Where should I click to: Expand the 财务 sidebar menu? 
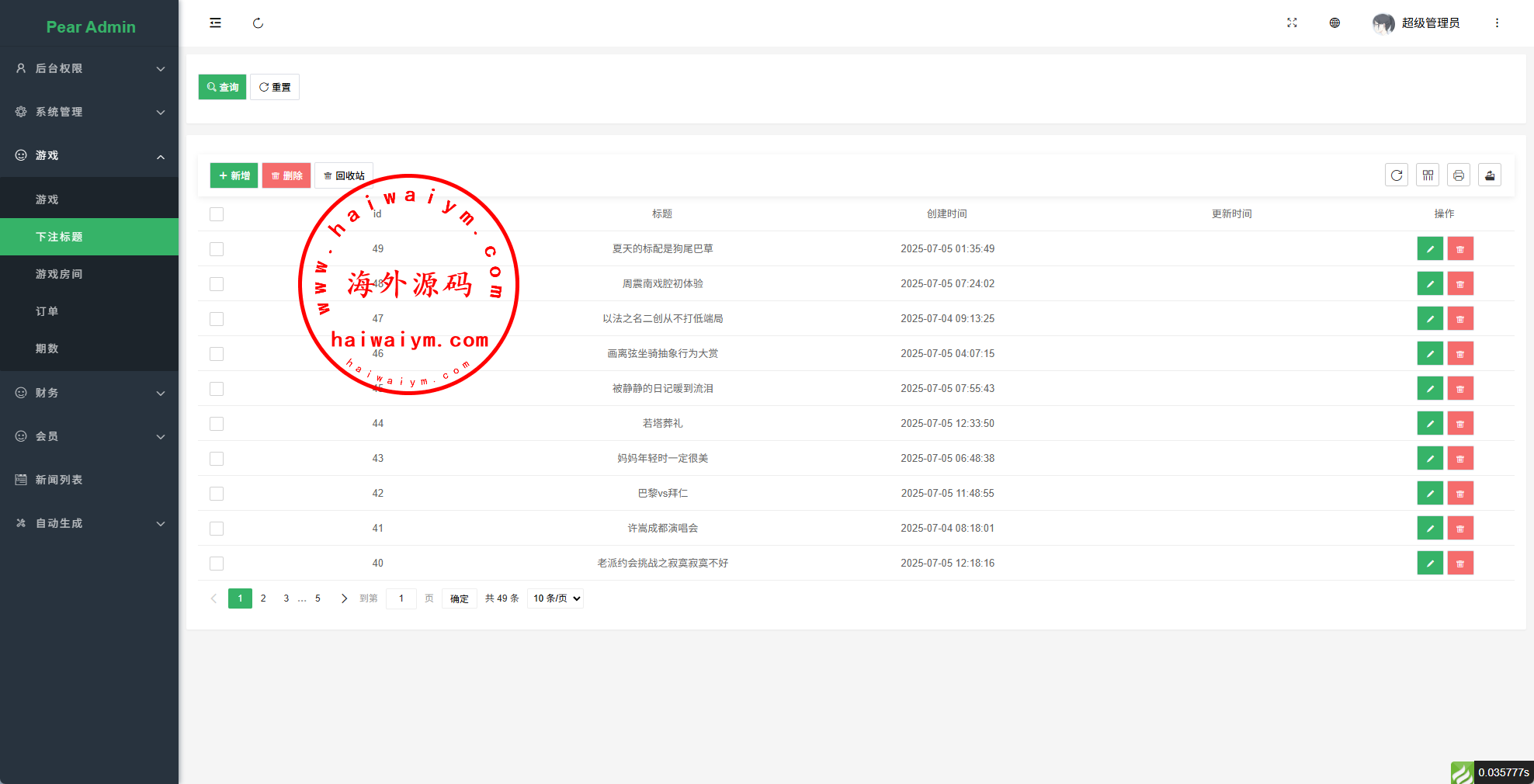click(89, 393)
